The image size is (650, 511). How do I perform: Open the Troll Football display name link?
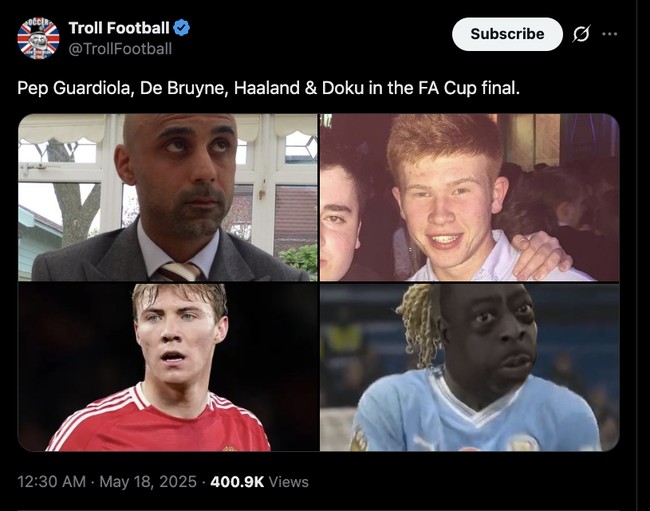[x=119, y=28]
